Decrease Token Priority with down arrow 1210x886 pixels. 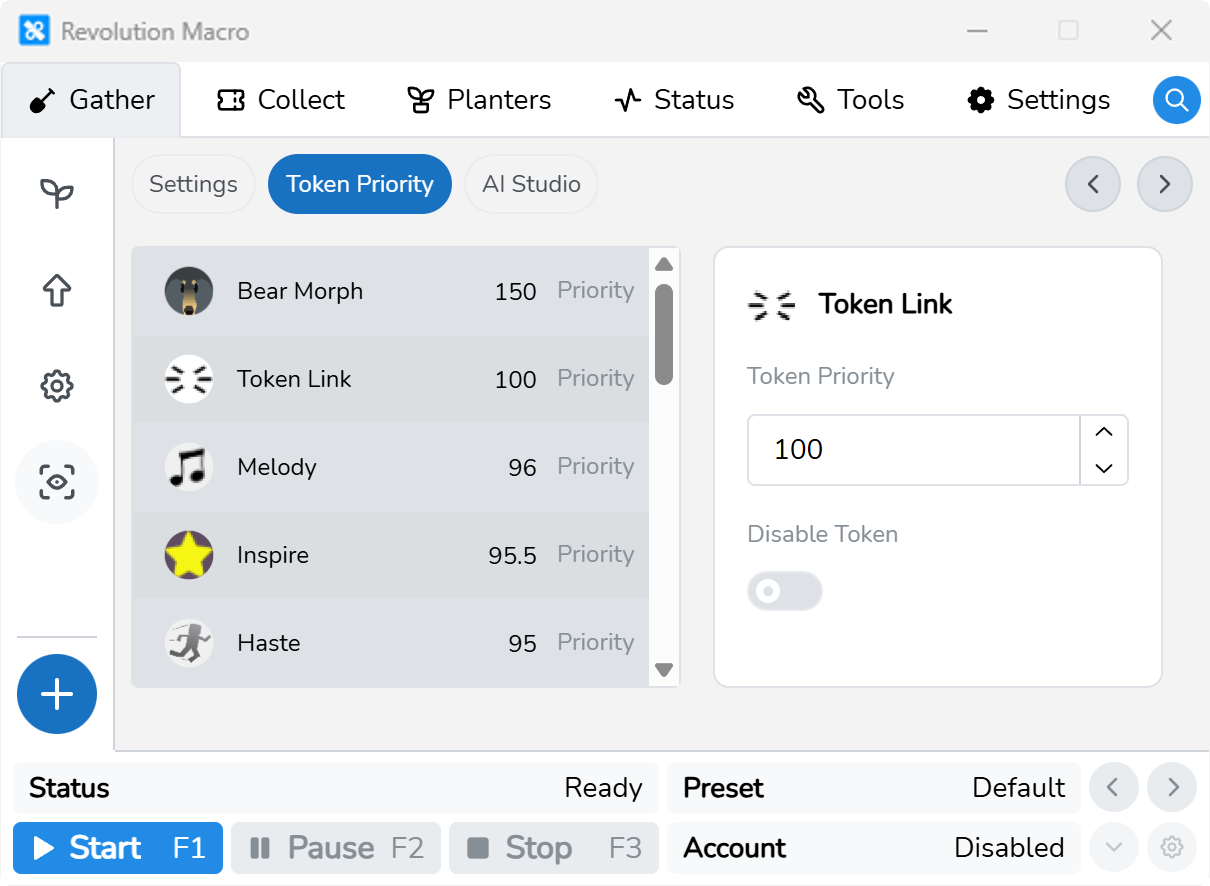(x=1104, y=468)
